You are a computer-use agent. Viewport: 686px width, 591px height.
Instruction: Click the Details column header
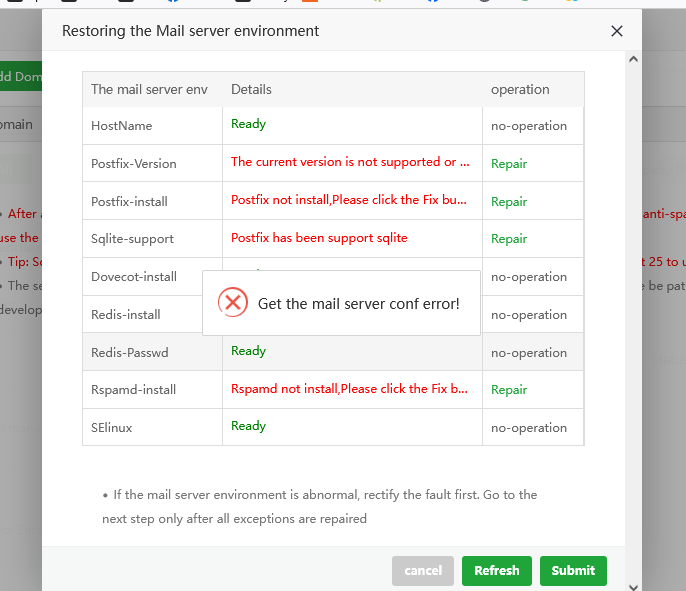(x=251, y=89)
